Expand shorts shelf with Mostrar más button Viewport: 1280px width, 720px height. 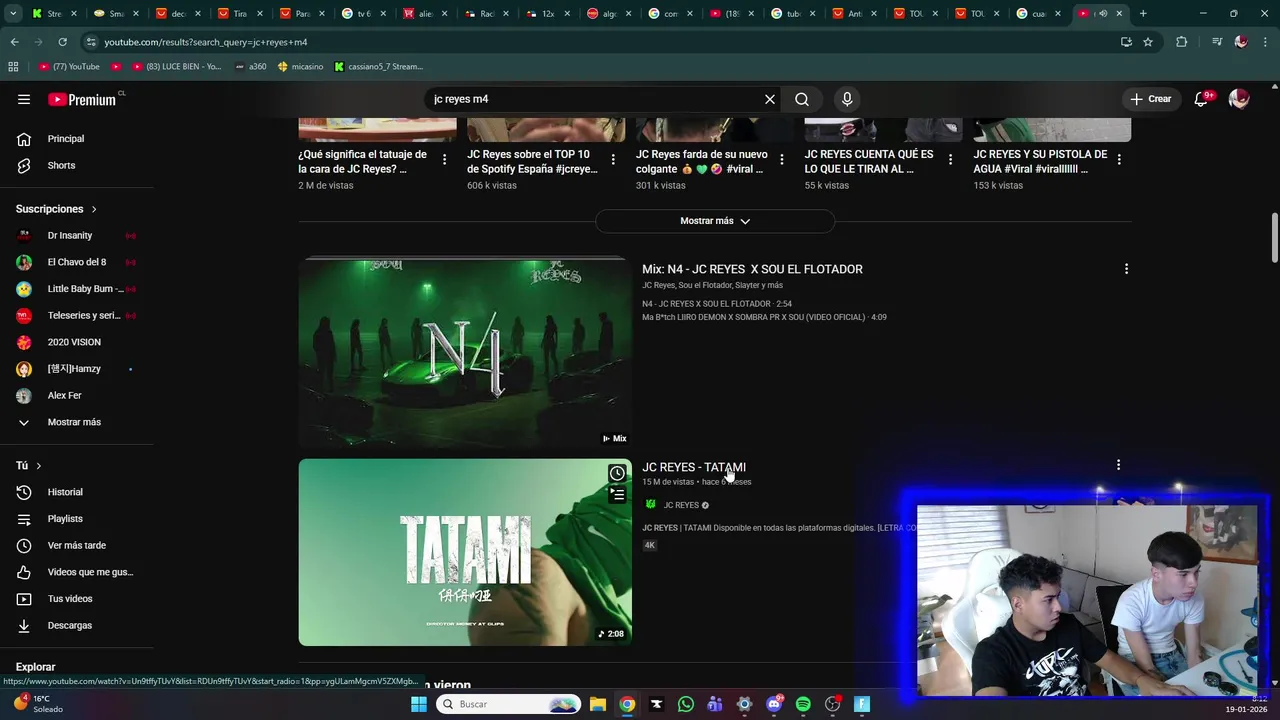[715, 221]
